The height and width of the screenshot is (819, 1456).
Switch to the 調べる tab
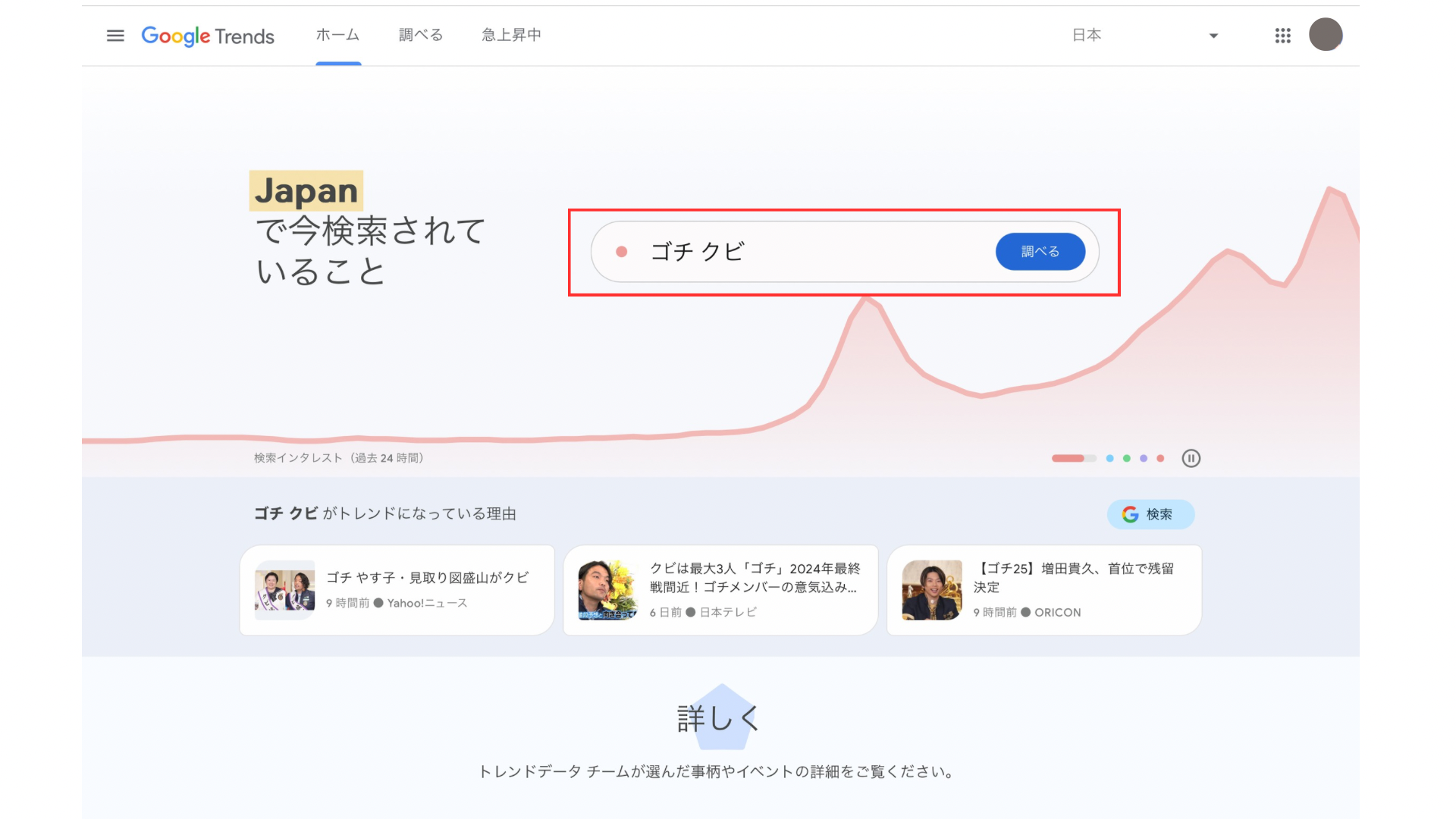[421, 35]
